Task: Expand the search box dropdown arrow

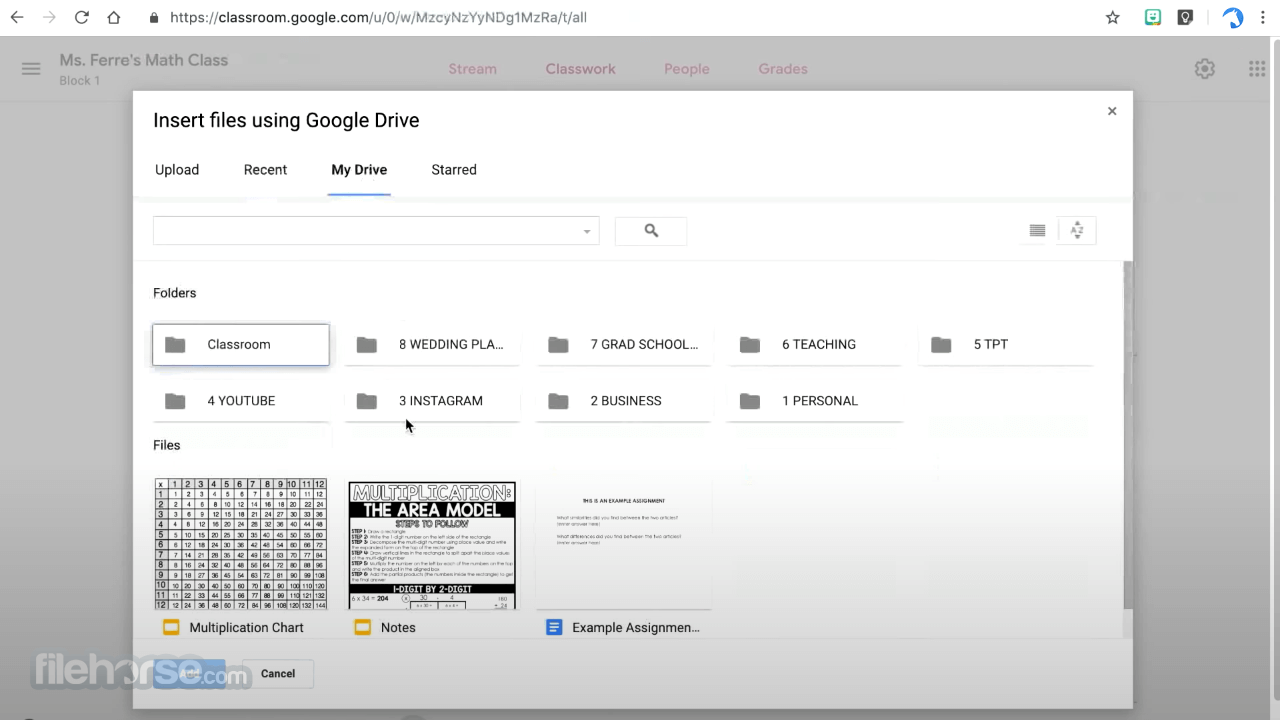Action: pyautogui.click(x=587, y=232)
